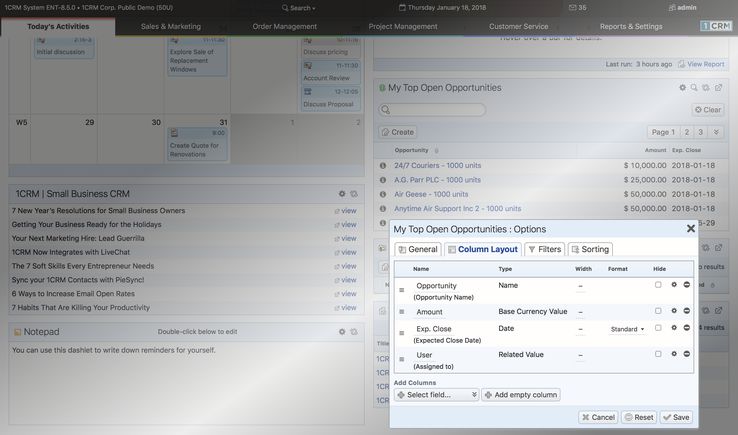The height and width of the screenshot is (435, 738).
Task: Tick Hide checkbox for Exp. Close column
Action: coord(658,328)
